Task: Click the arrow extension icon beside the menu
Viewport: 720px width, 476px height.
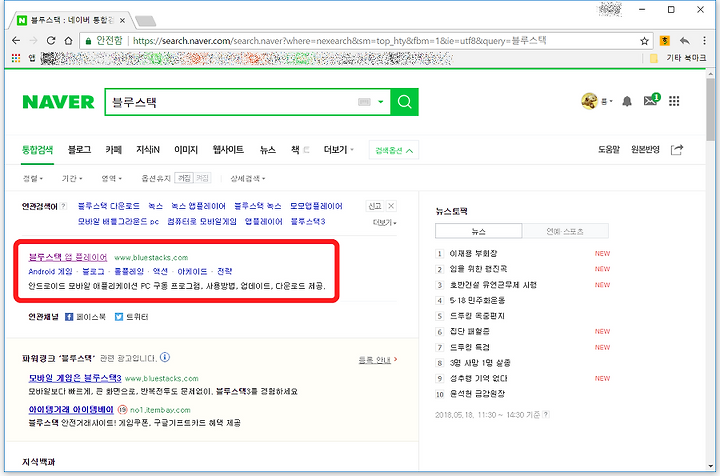Action: click(x=685, y=41)
